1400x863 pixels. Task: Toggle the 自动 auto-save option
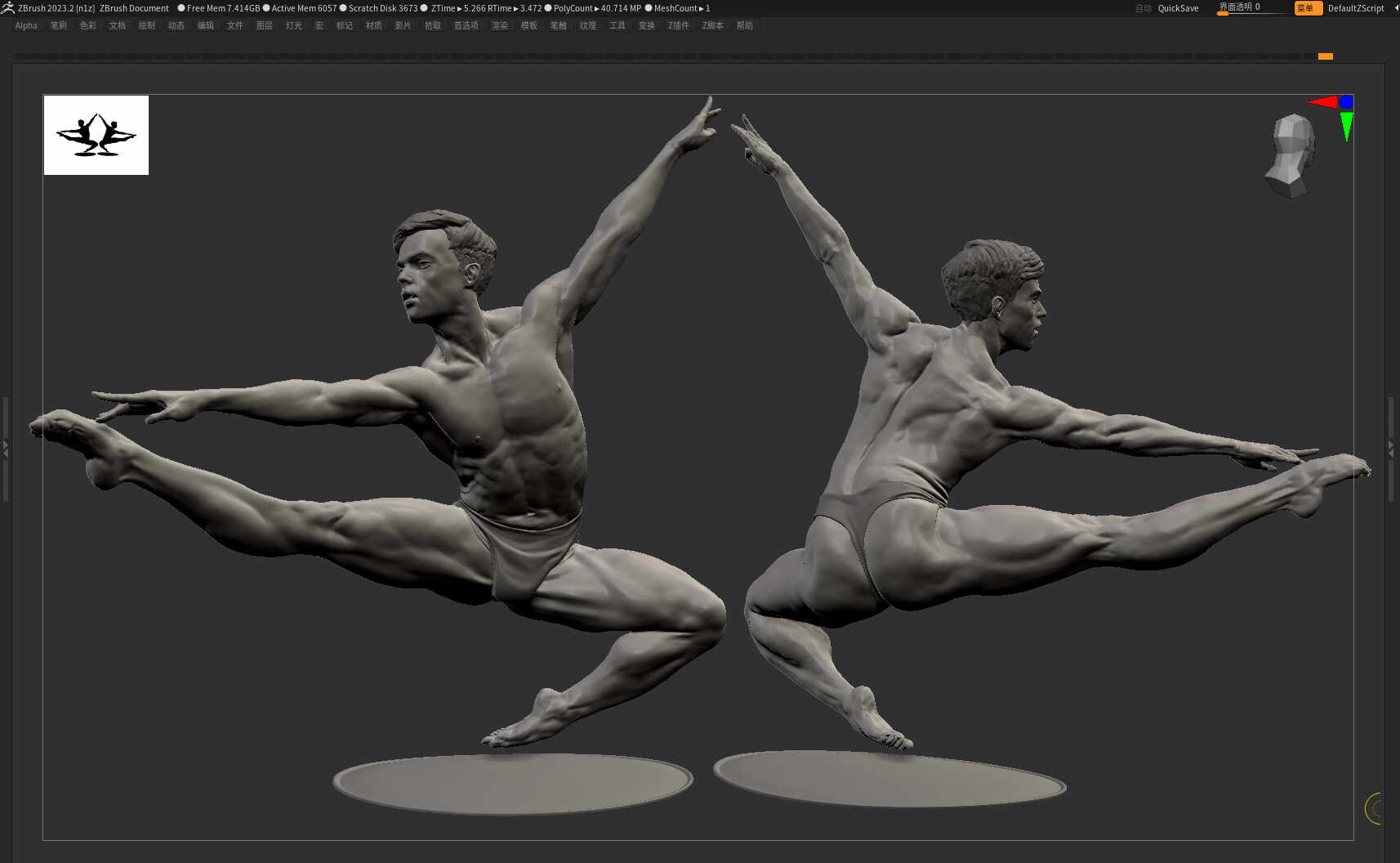[1143, 8]
